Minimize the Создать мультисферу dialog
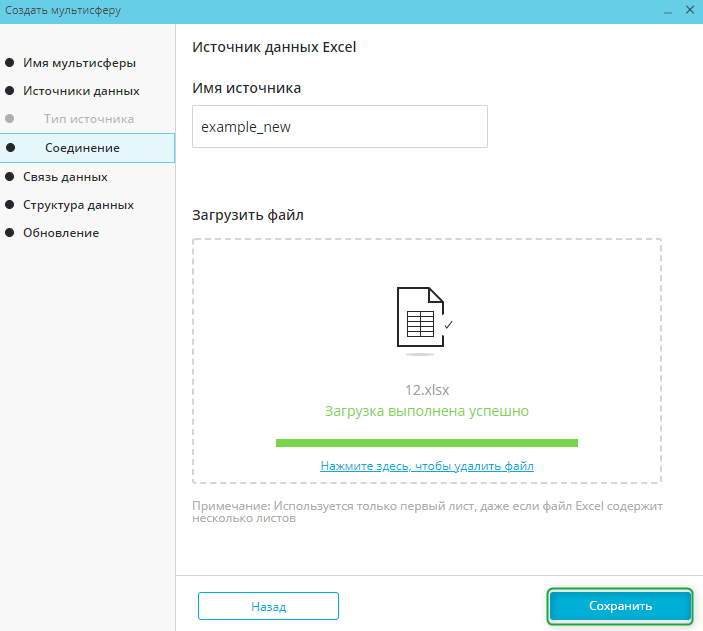703x631 pixels. point(668,11)
